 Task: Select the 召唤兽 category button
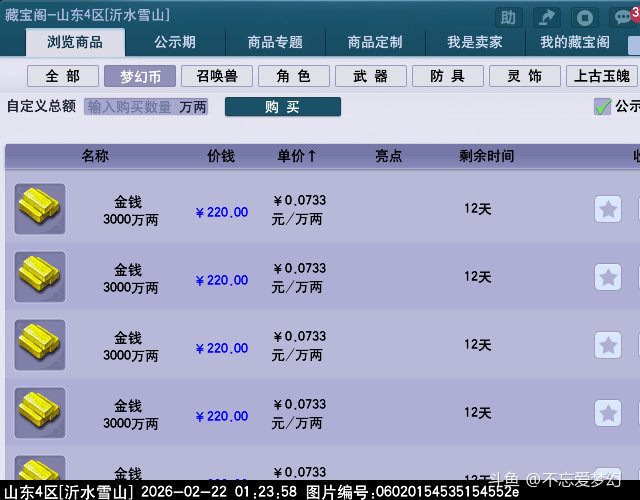click(216, 76)
